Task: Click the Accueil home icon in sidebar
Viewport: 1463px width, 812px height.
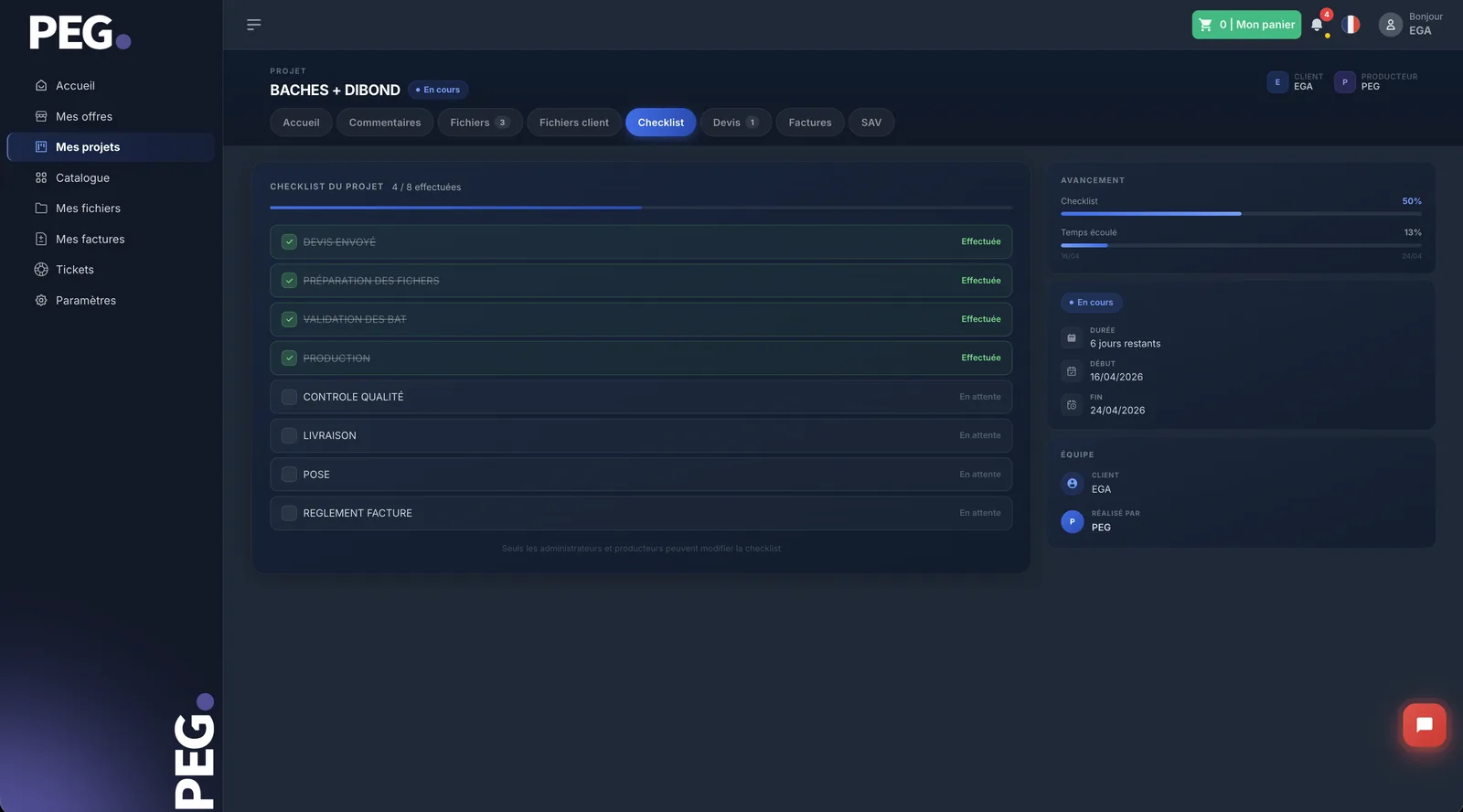Action: pos(41,86)
